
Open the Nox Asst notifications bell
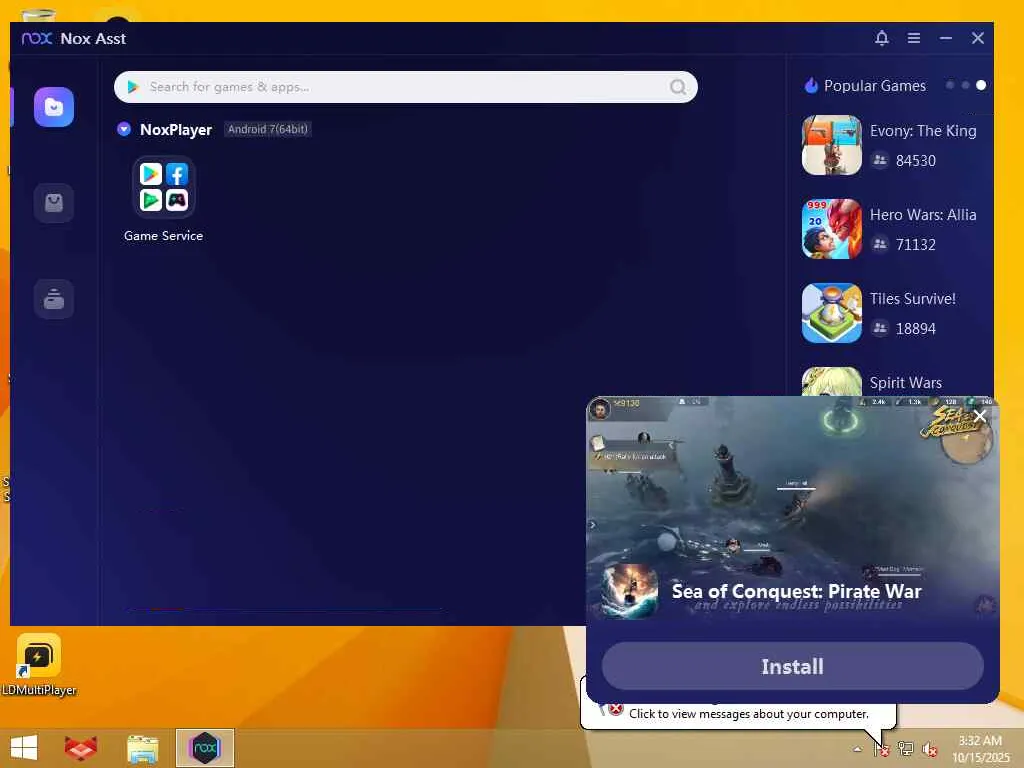[882, 38]
